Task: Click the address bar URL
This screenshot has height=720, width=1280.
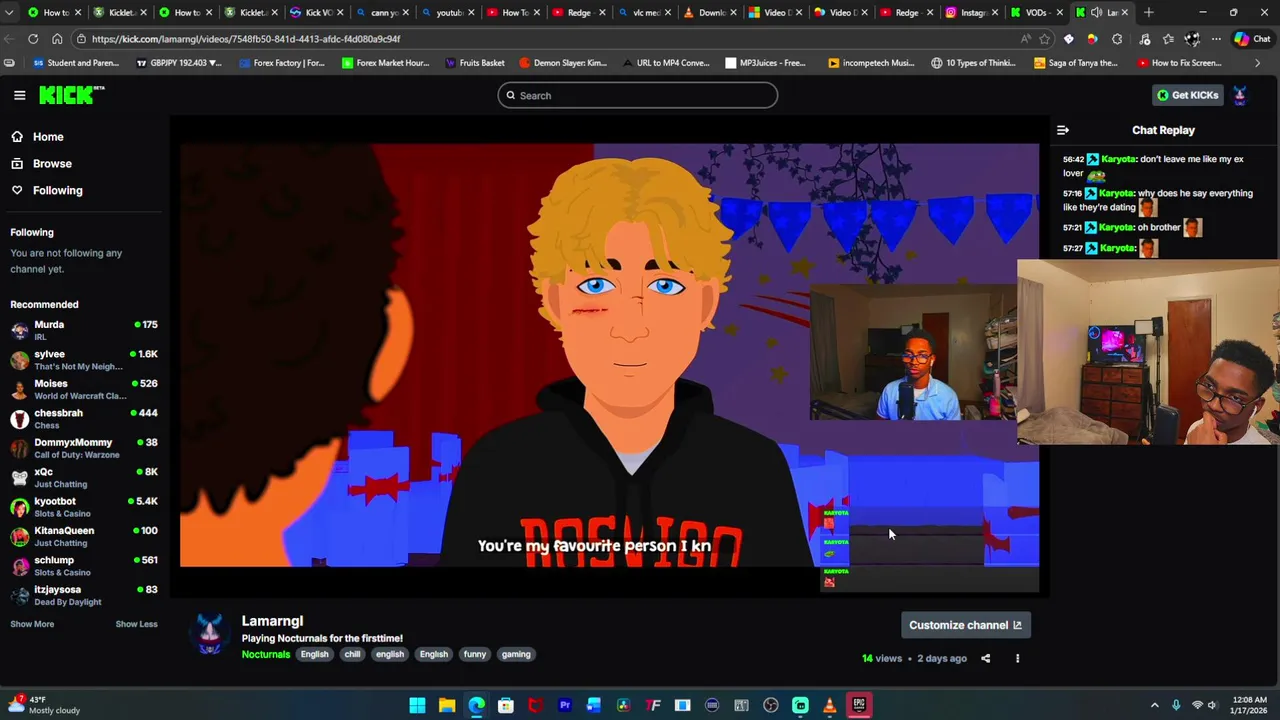Action: [x=246, y=39]
